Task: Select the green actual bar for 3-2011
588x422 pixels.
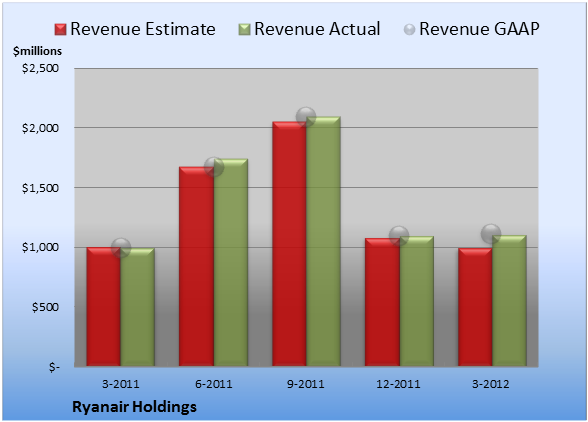Action: coord(138,307)
